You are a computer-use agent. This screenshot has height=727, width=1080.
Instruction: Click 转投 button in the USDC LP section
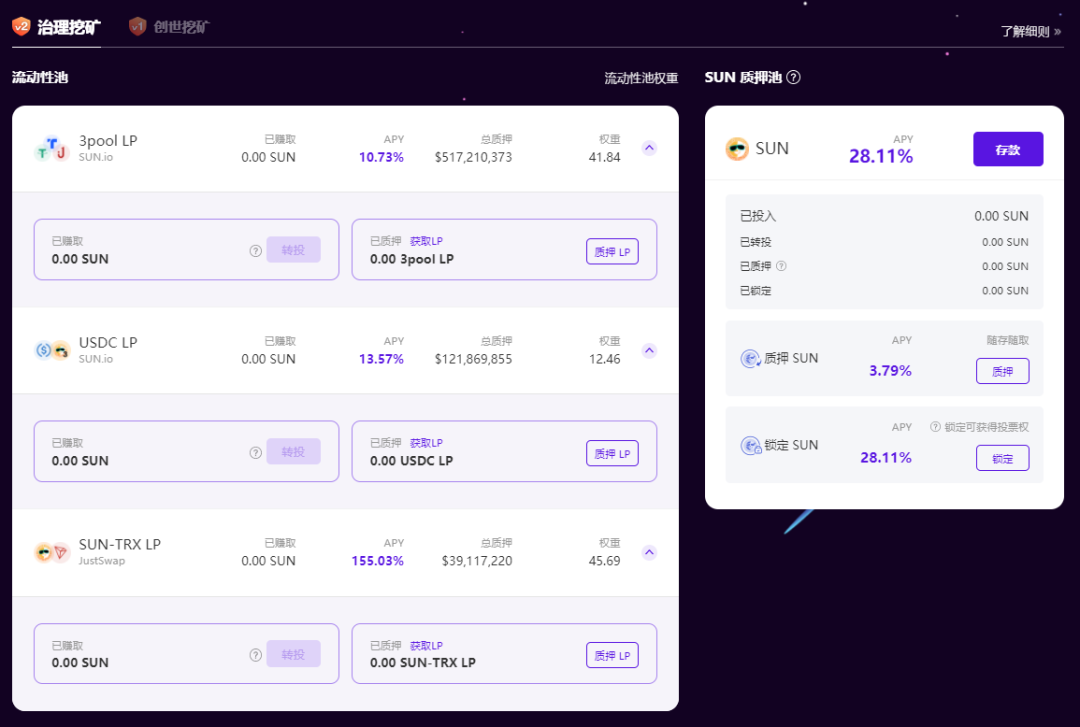293,452
